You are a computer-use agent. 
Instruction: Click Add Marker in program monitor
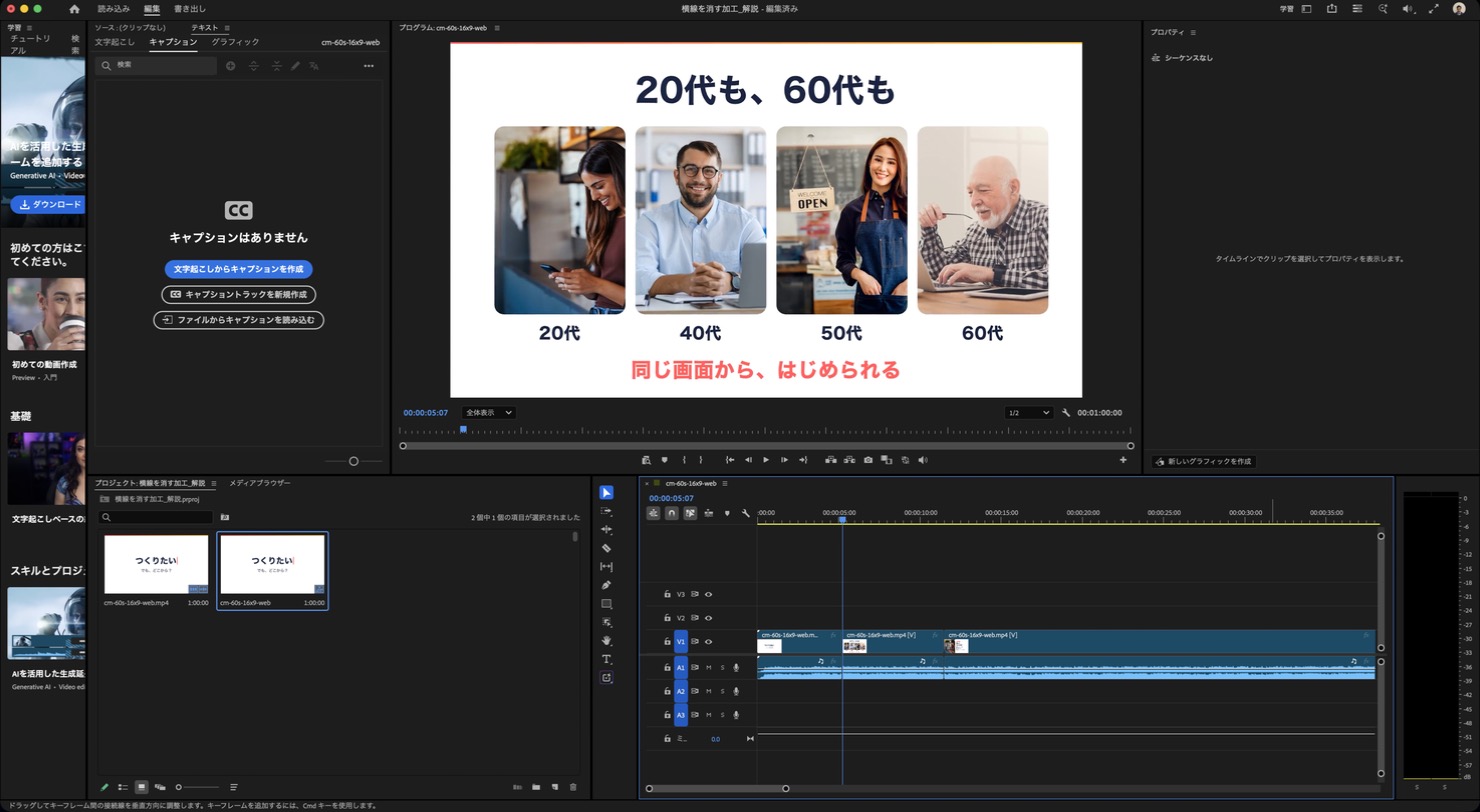664,460
